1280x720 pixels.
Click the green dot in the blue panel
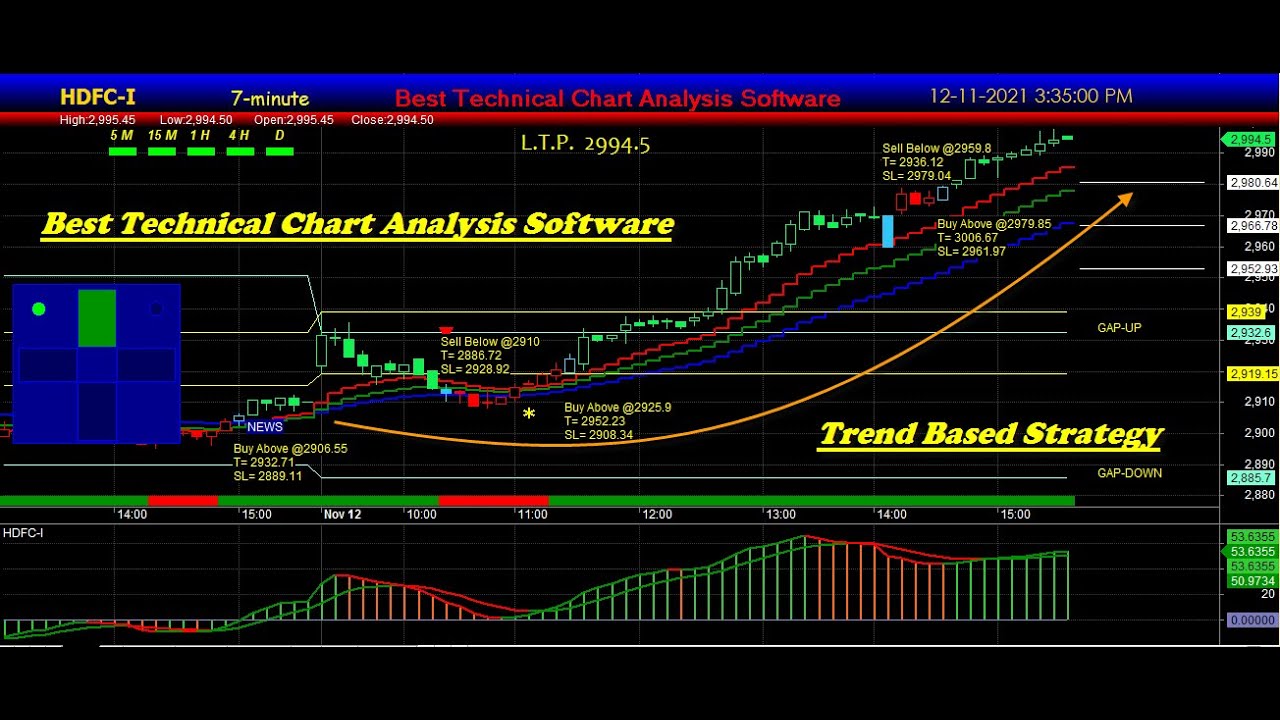[x=38, y=309]
